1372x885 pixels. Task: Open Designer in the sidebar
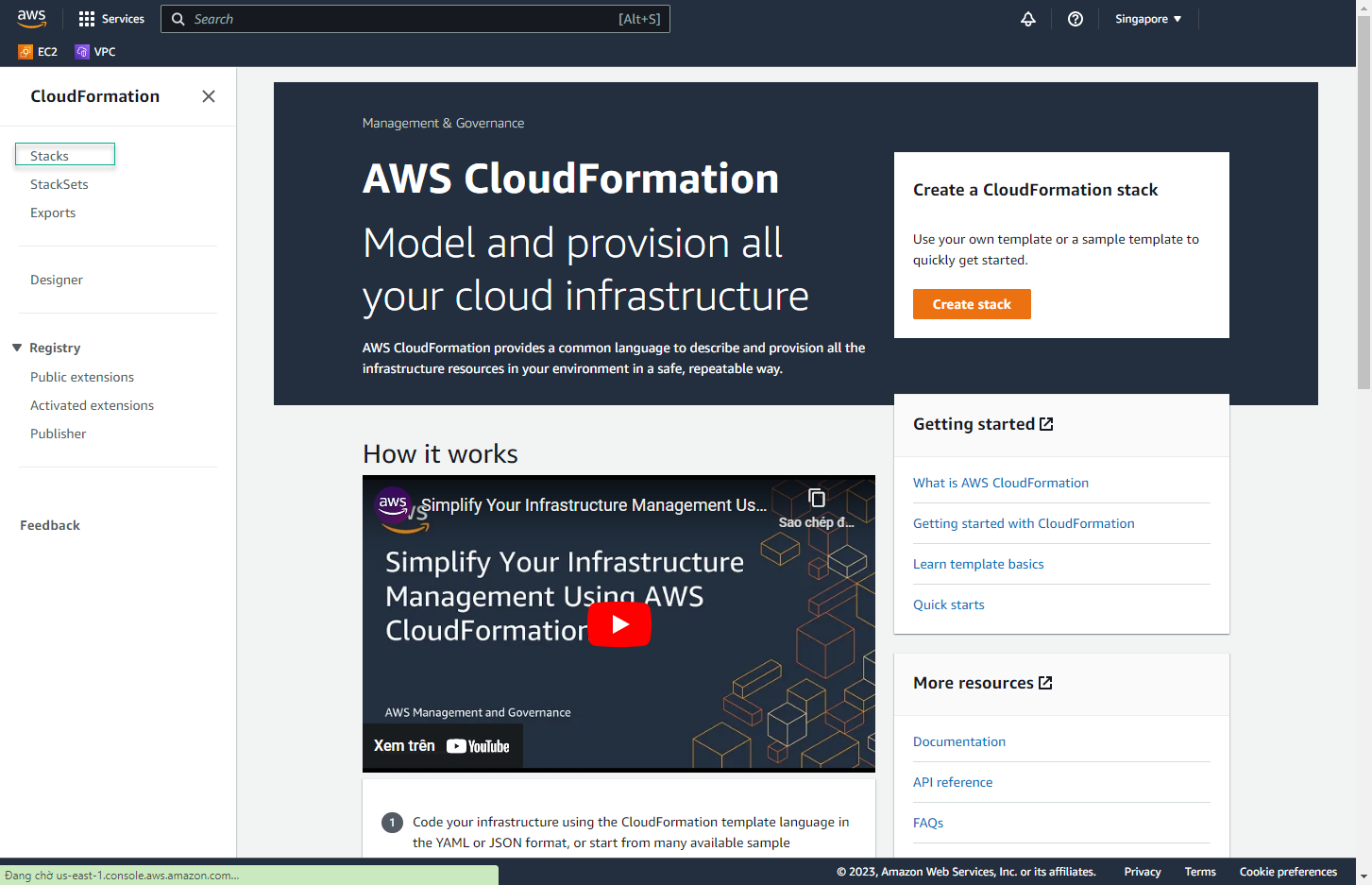coord(57,280)
